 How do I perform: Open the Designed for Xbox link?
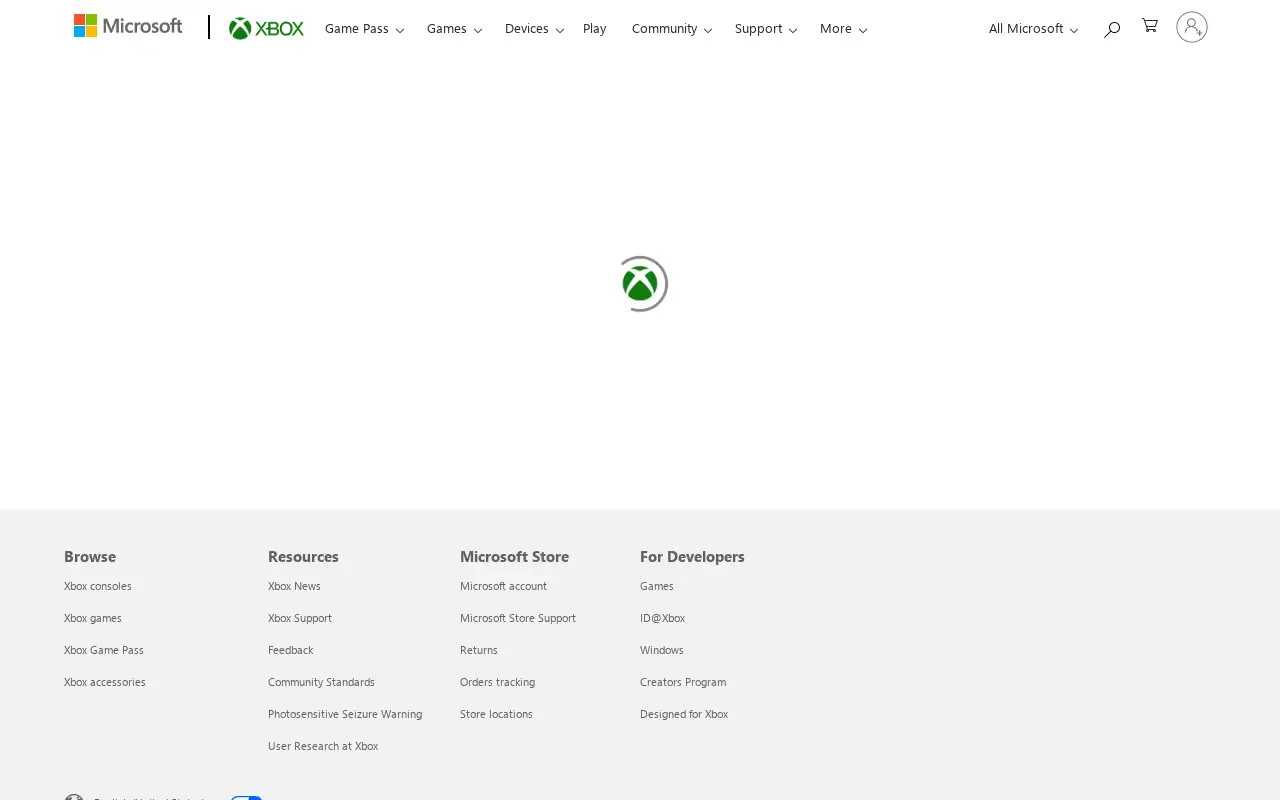684,714
